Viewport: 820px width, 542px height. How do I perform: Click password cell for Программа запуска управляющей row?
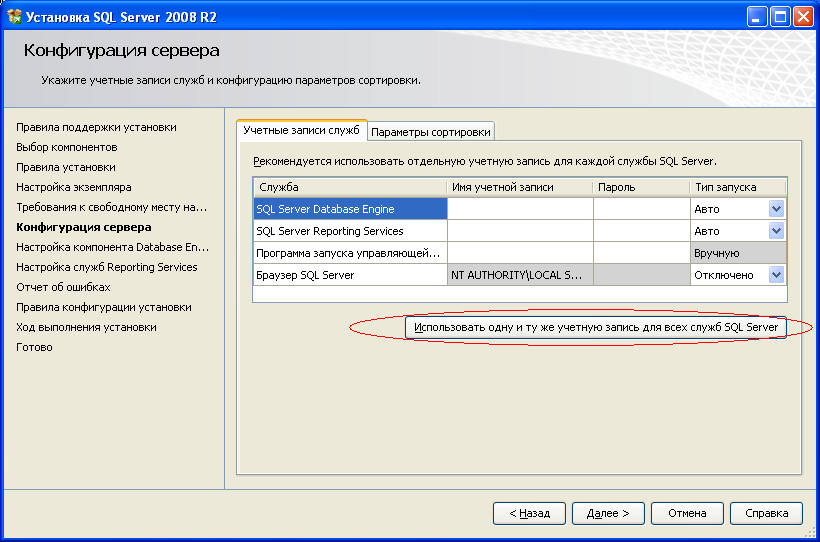click(x=642, y=253)
